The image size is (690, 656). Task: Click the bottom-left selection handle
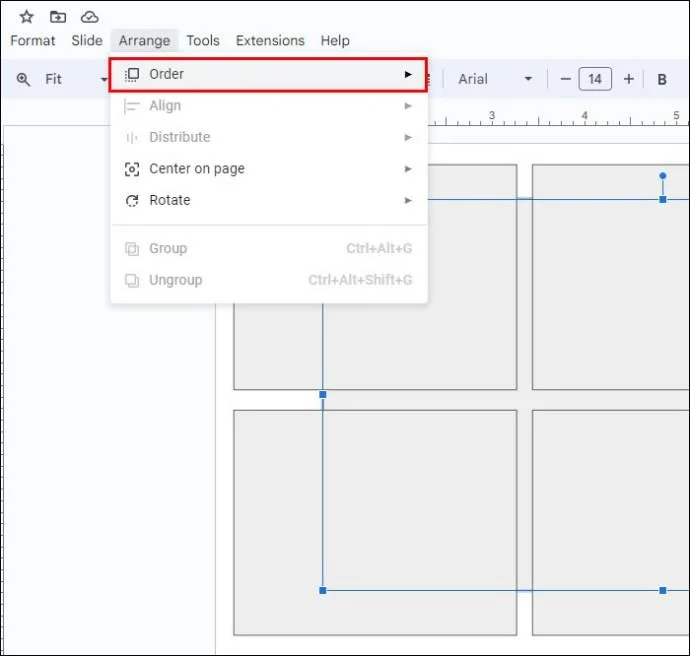tap(323, 590)
